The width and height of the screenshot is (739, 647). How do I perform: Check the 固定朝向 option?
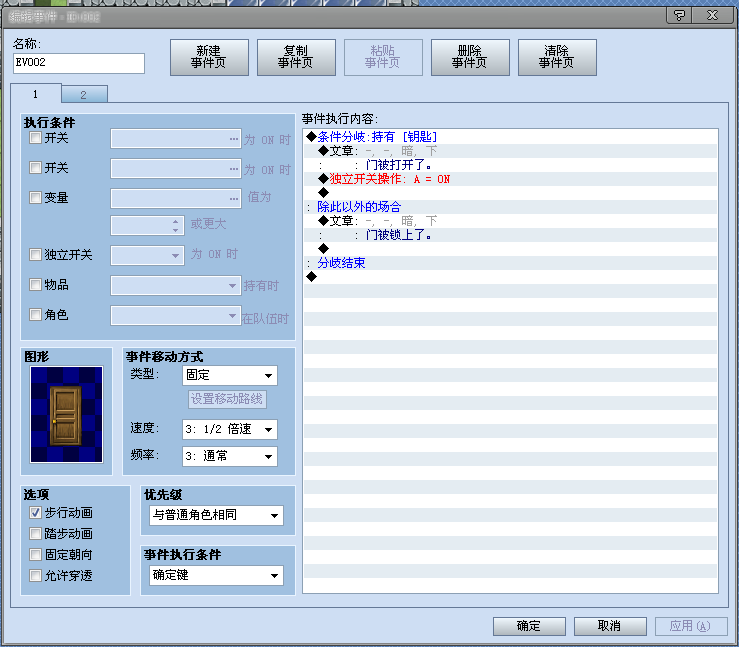[35, 554]
